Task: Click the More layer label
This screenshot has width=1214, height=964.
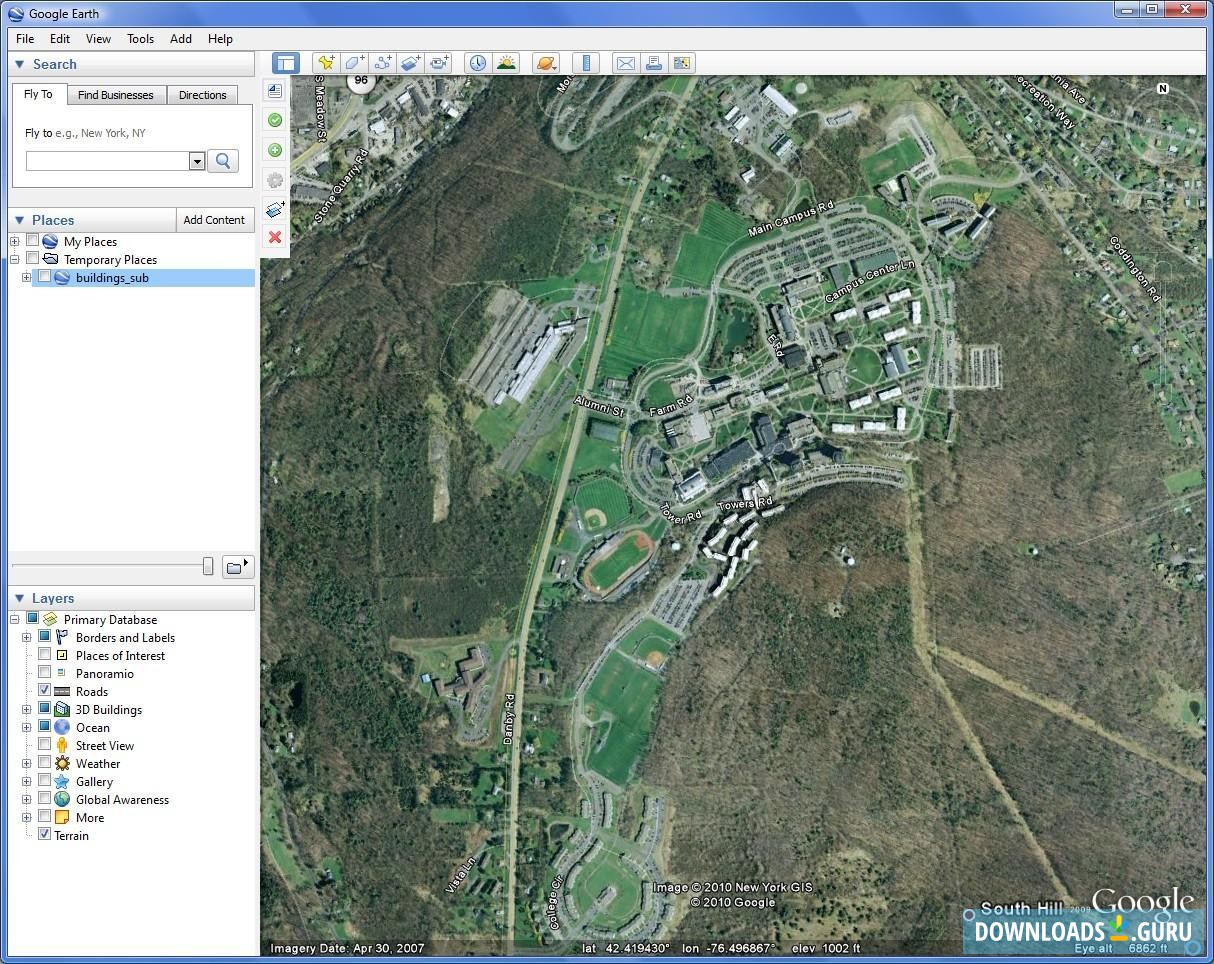Action: (90, 817)
